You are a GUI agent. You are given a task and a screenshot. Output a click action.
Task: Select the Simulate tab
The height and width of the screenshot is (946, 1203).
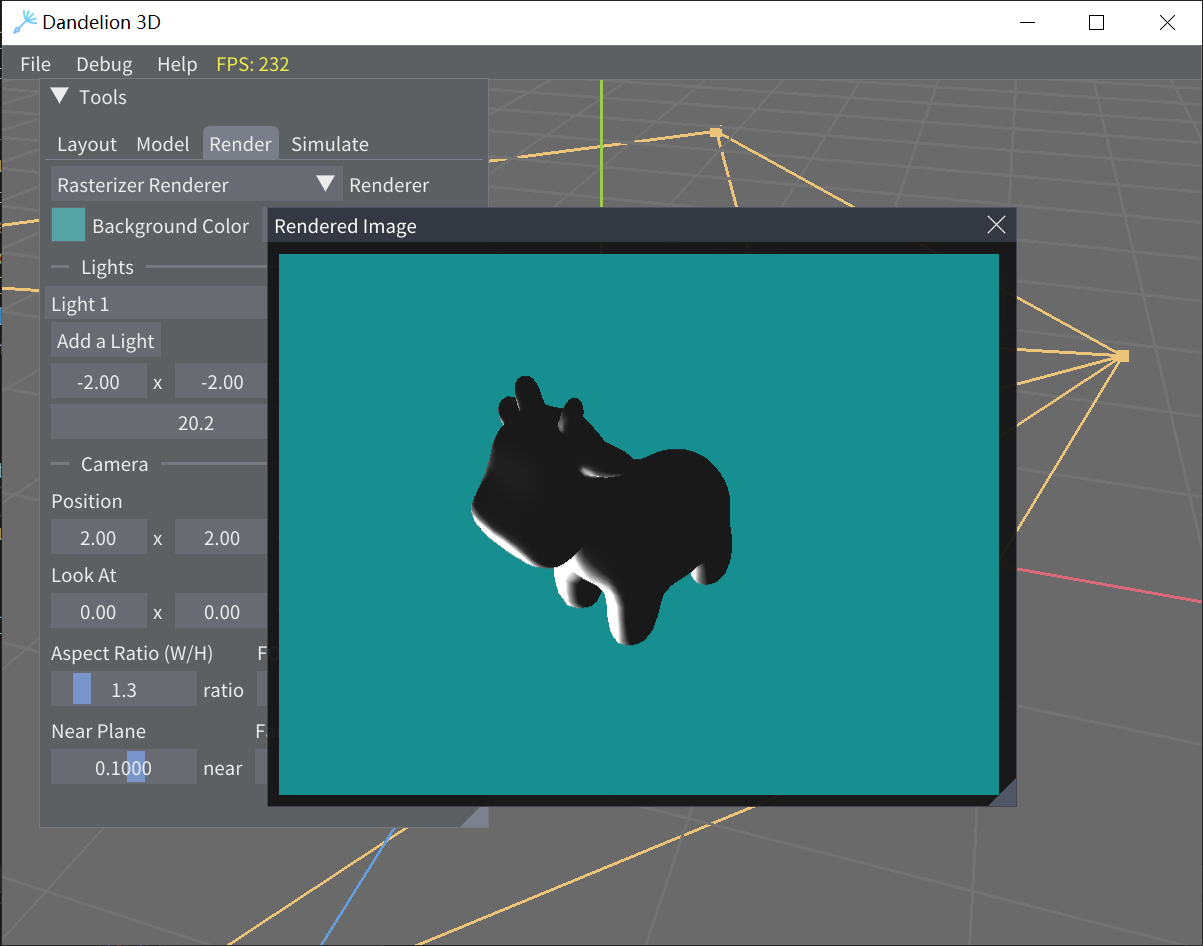(330, 144)
